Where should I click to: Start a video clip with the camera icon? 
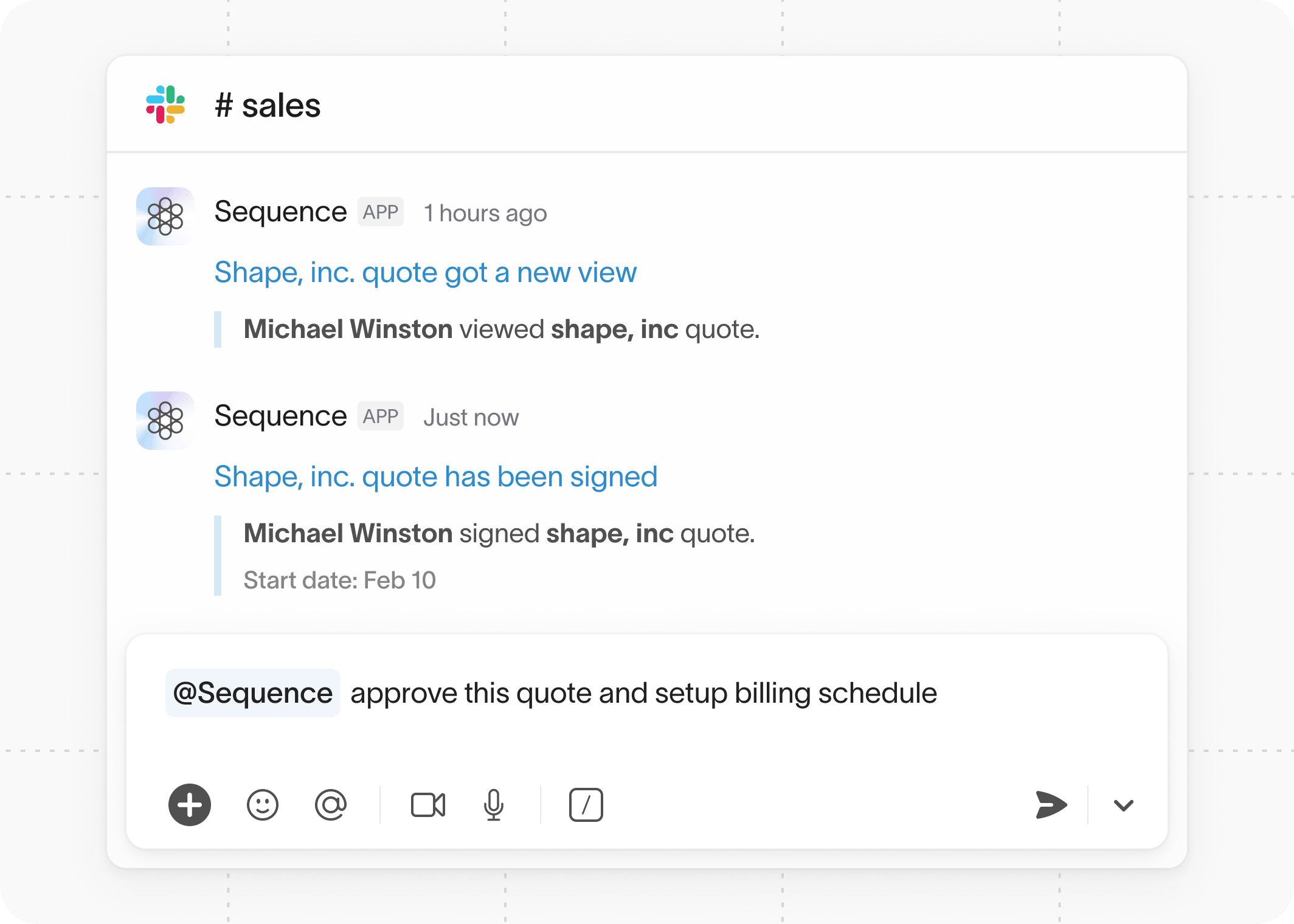(428, 805)
